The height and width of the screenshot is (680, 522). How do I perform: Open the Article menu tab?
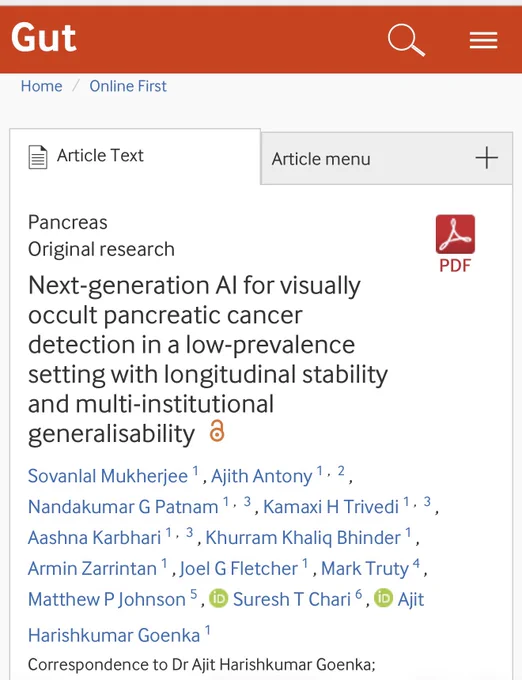[387, 158]
